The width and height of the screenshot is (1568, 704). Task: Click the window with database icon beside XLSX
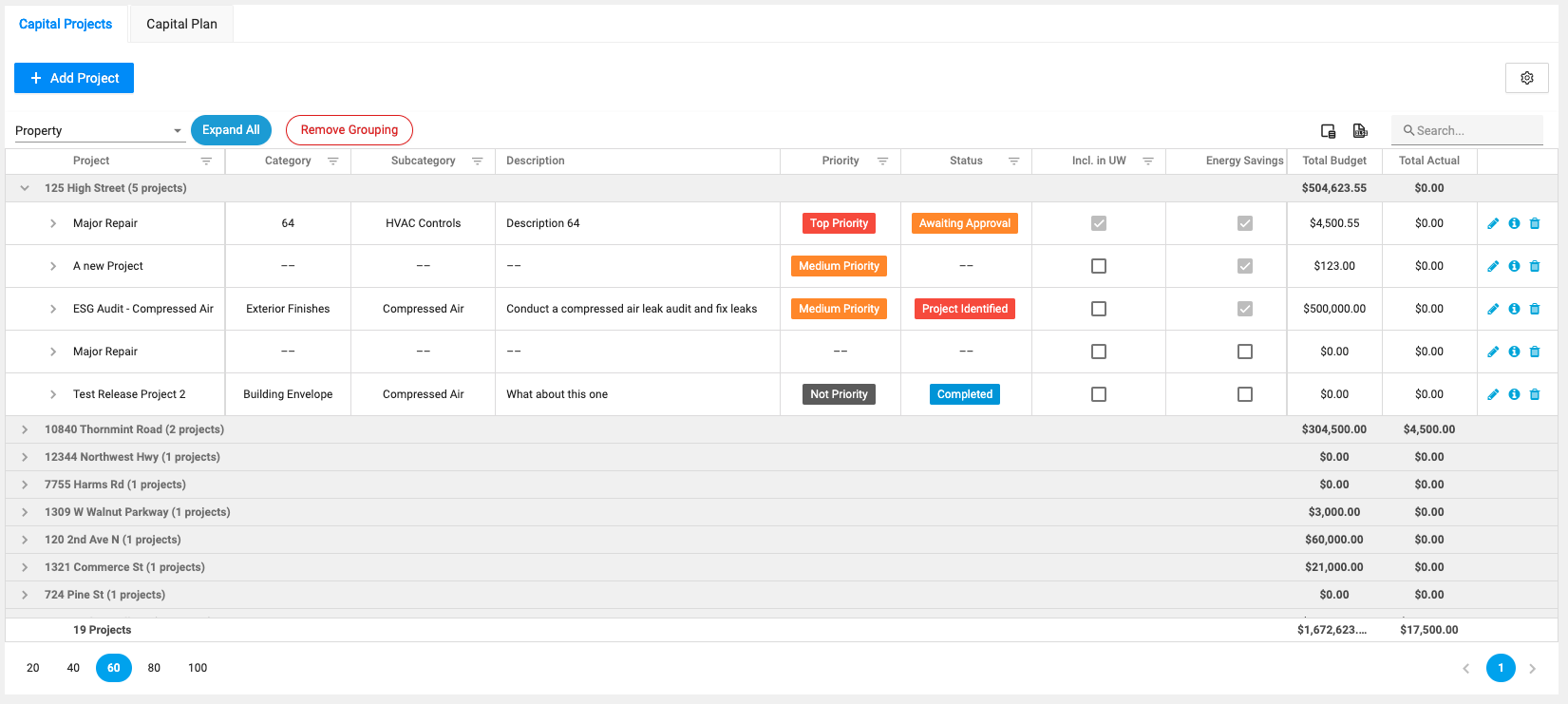pos(1329,131)
